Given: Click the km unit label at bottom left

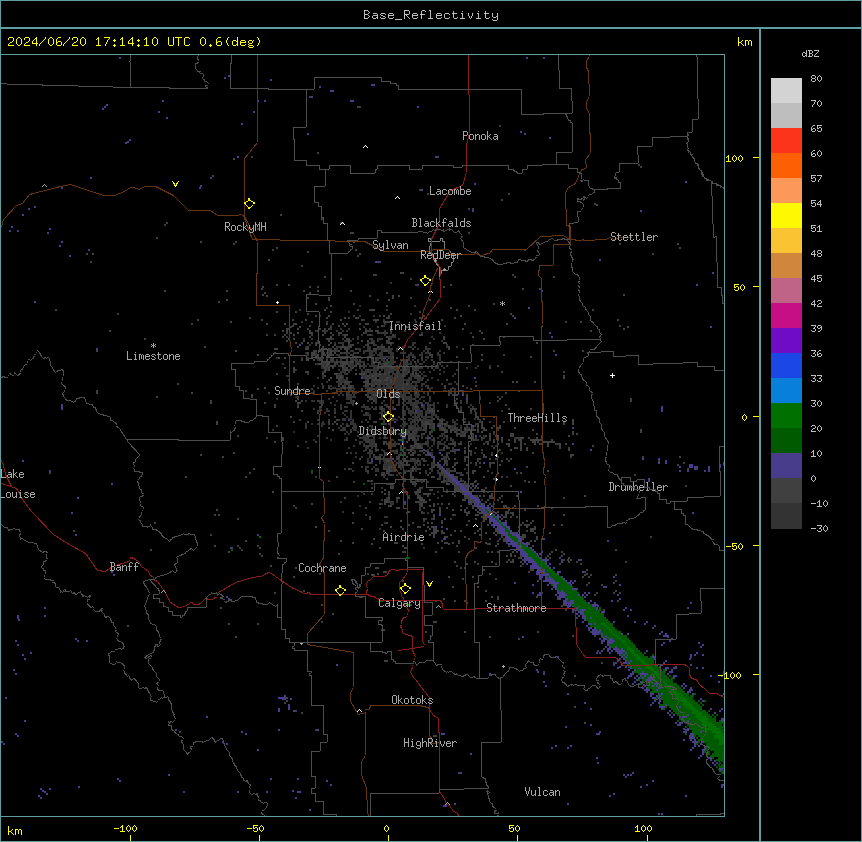Looking at the screenshot, I should pyautogui.click(x=15, y=830).
